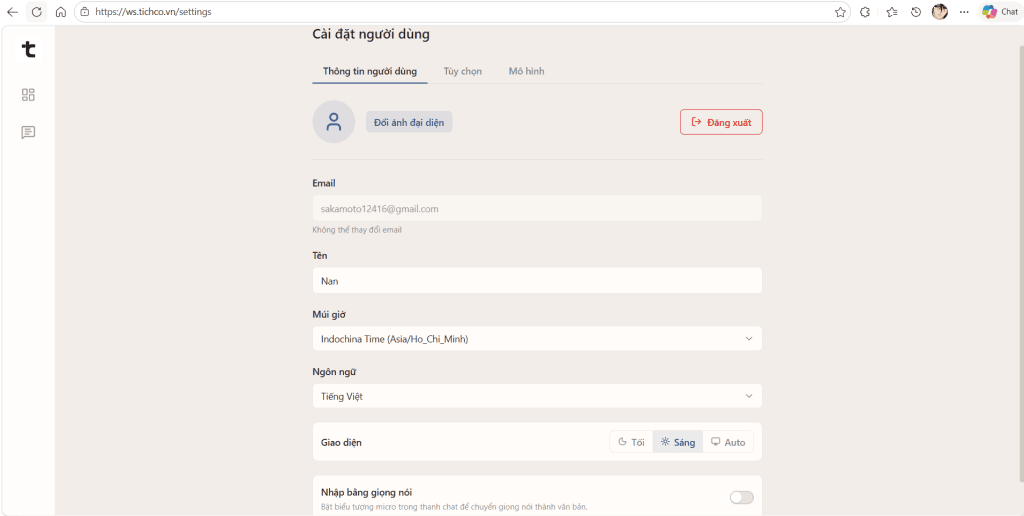Open browser extensions puzzle icon
The height and width of the screenshot is (516, 1024).
coord(865,12)
